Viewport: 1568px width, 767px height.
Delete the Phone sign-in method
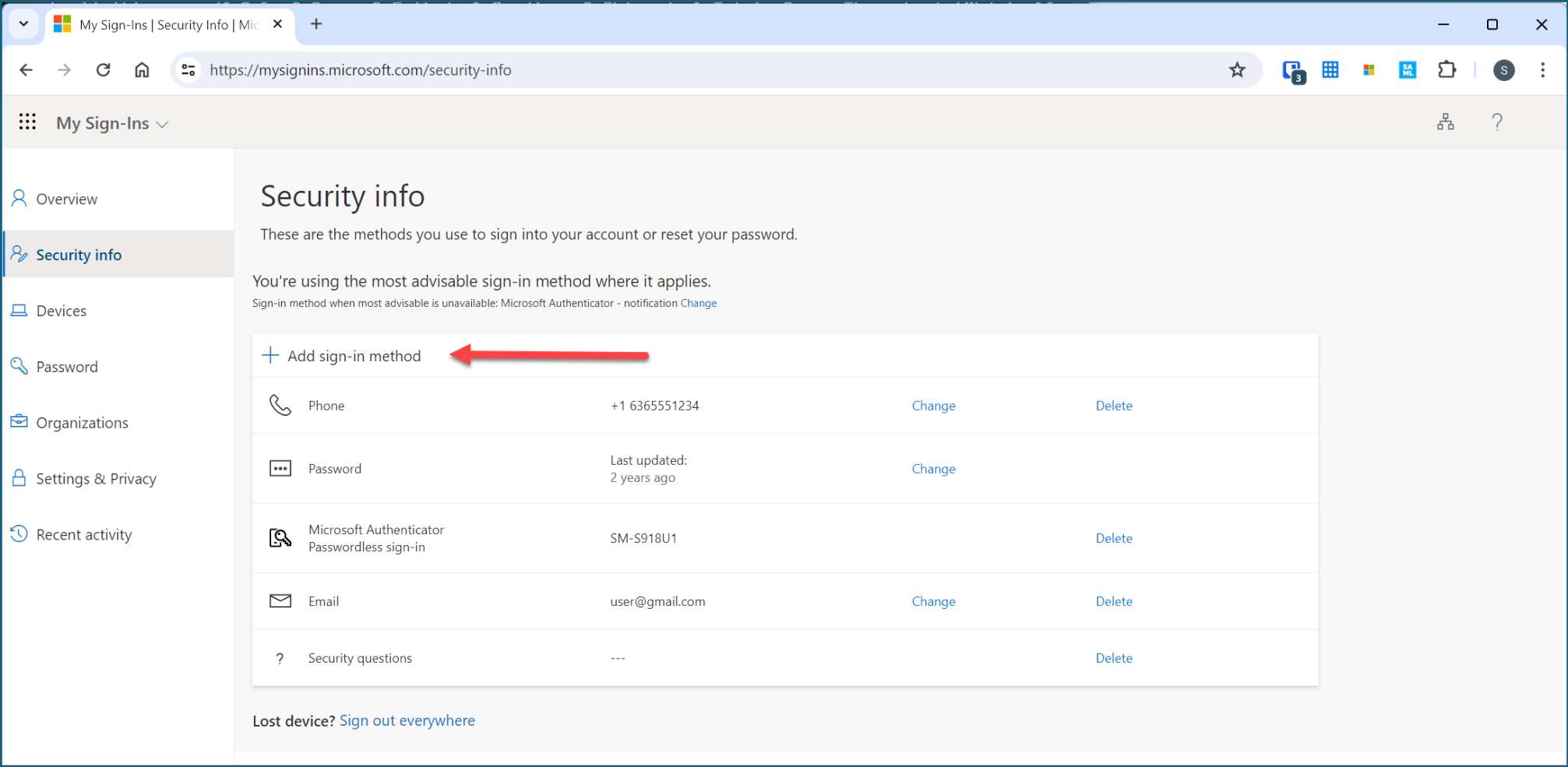pos(1114,406)
